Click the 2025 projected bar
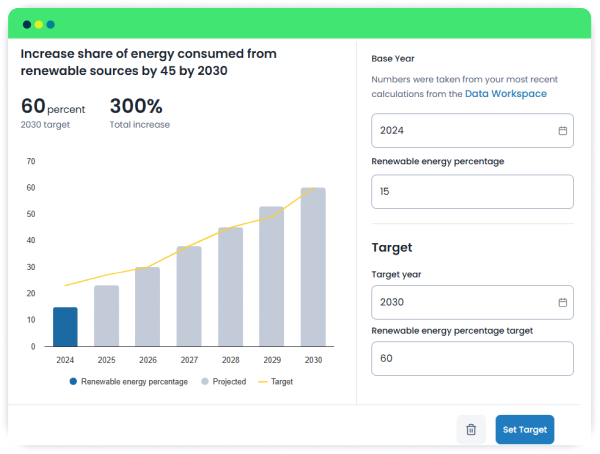Viewport: 600px width, 454px height. pyautogui.click(x=106, y=316)
